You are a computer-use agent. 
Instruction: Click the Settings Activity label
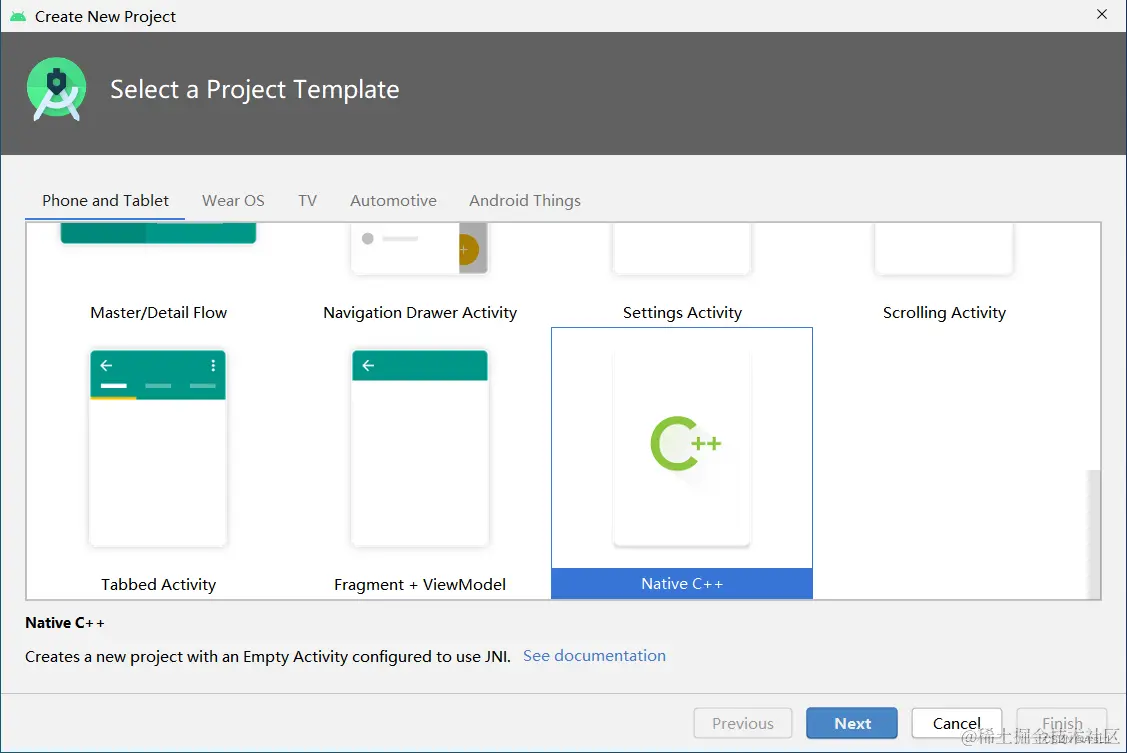pyautogui.click(x=682, y=313)
